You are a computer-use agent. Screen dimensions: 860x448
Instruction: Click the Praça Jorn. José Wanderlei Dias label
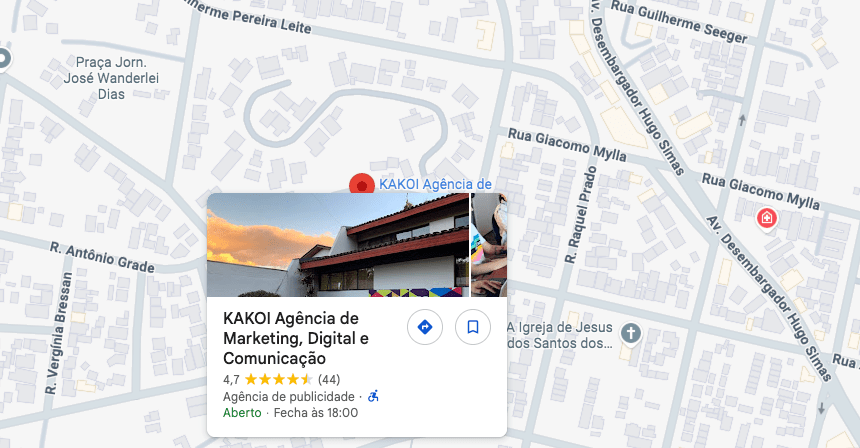[111, 78]
